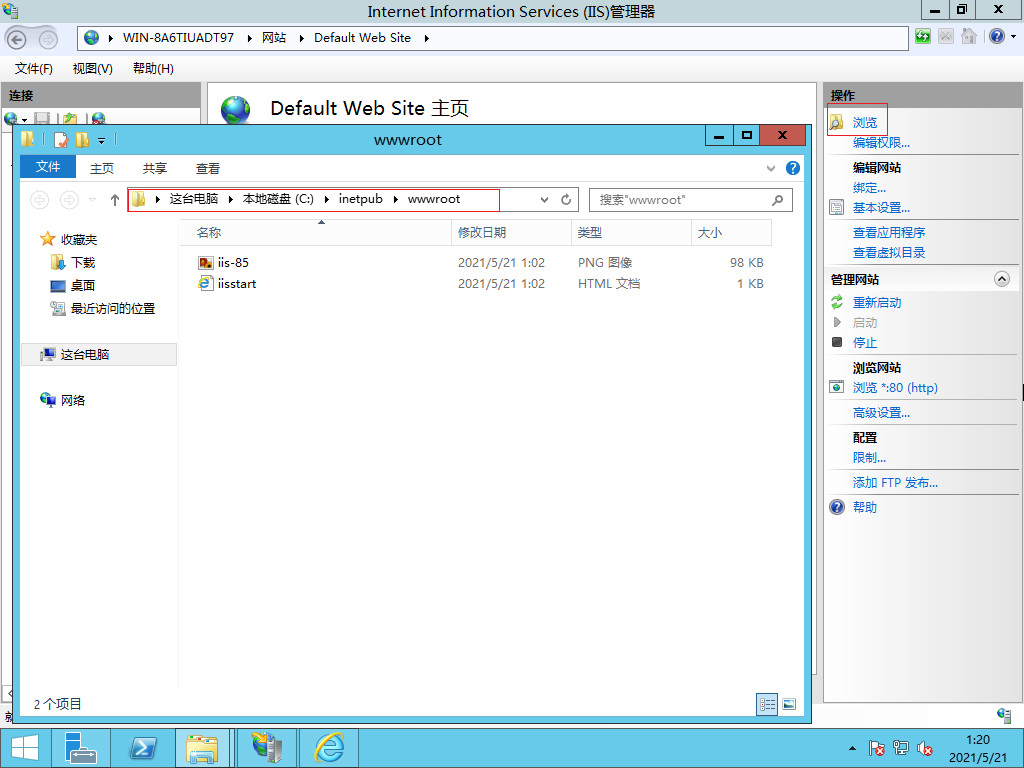Select 这台电脑 in the navigation pane
The image size is (1024, 768).
(x=85, y=355)
